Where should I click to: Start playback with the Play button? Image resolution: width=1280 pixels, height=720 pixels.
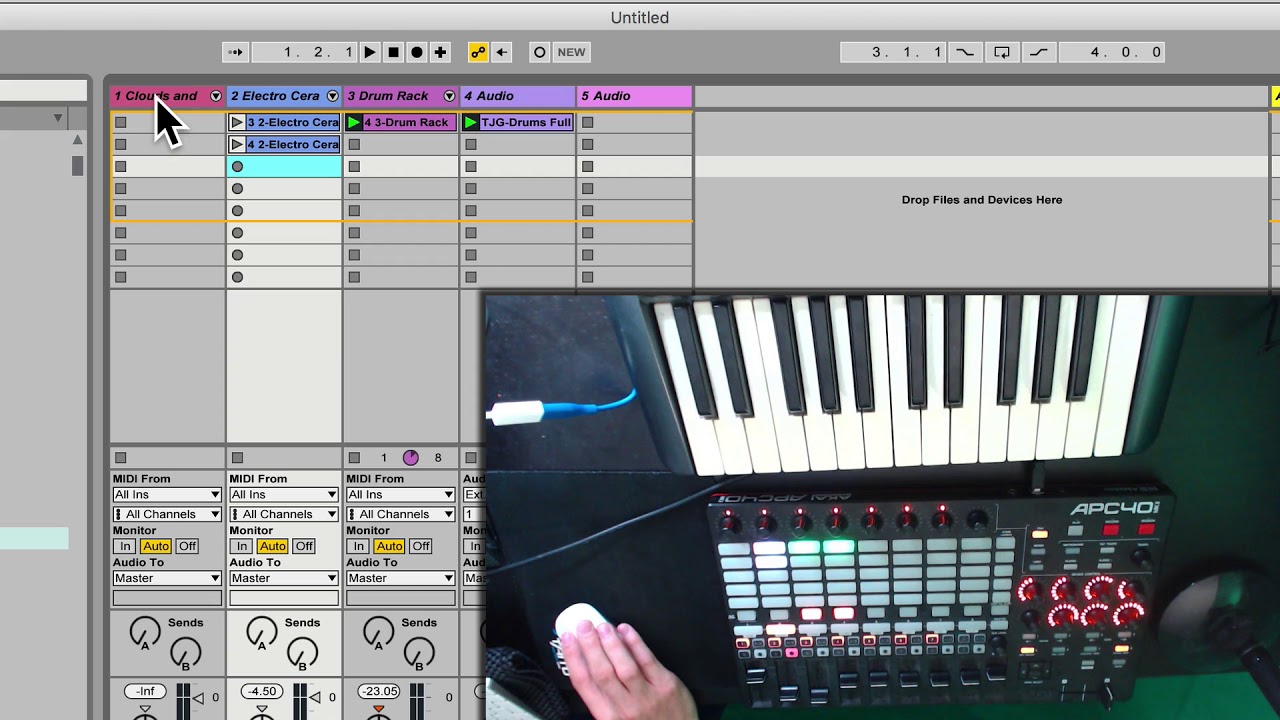click(369, 52)
